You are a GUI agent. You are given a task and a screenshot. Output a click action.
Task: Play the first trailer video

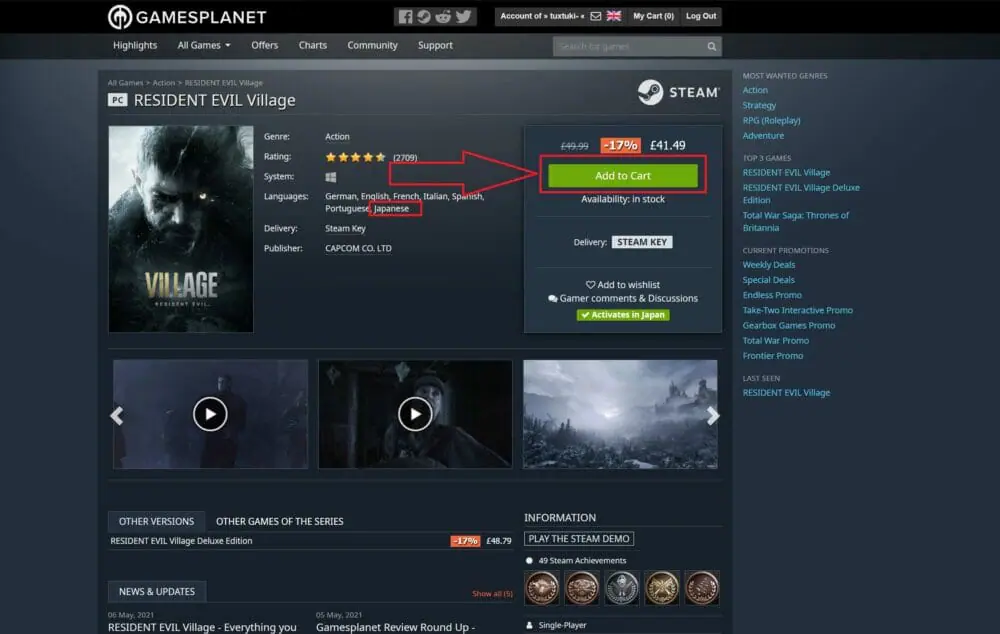click(210, 414)
